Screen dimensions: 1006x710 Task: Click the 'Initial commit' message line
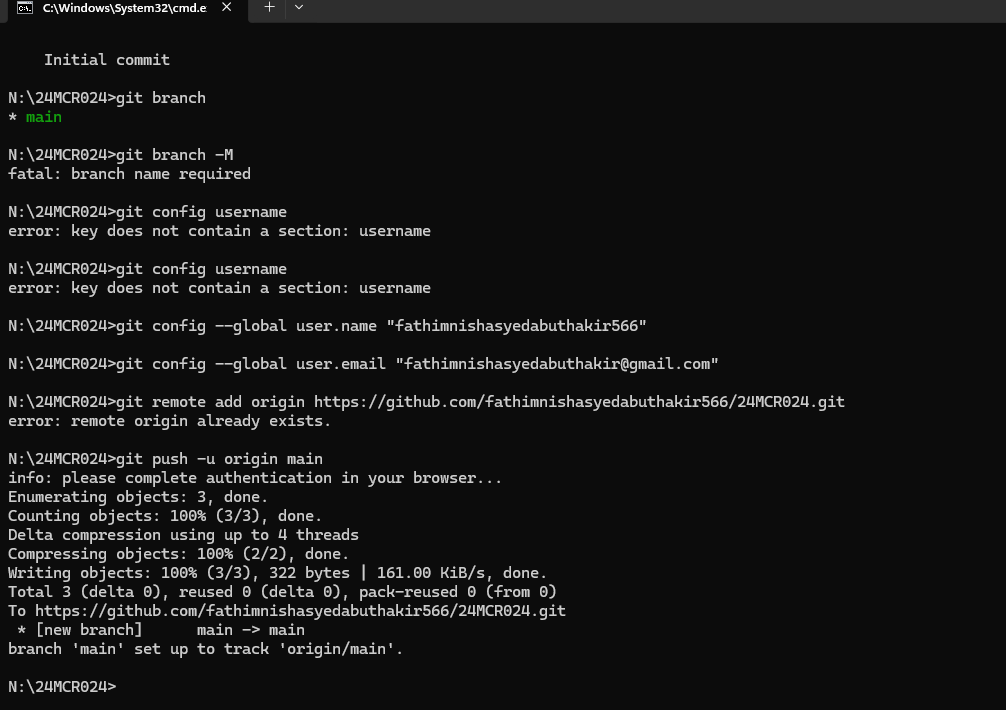107,60
